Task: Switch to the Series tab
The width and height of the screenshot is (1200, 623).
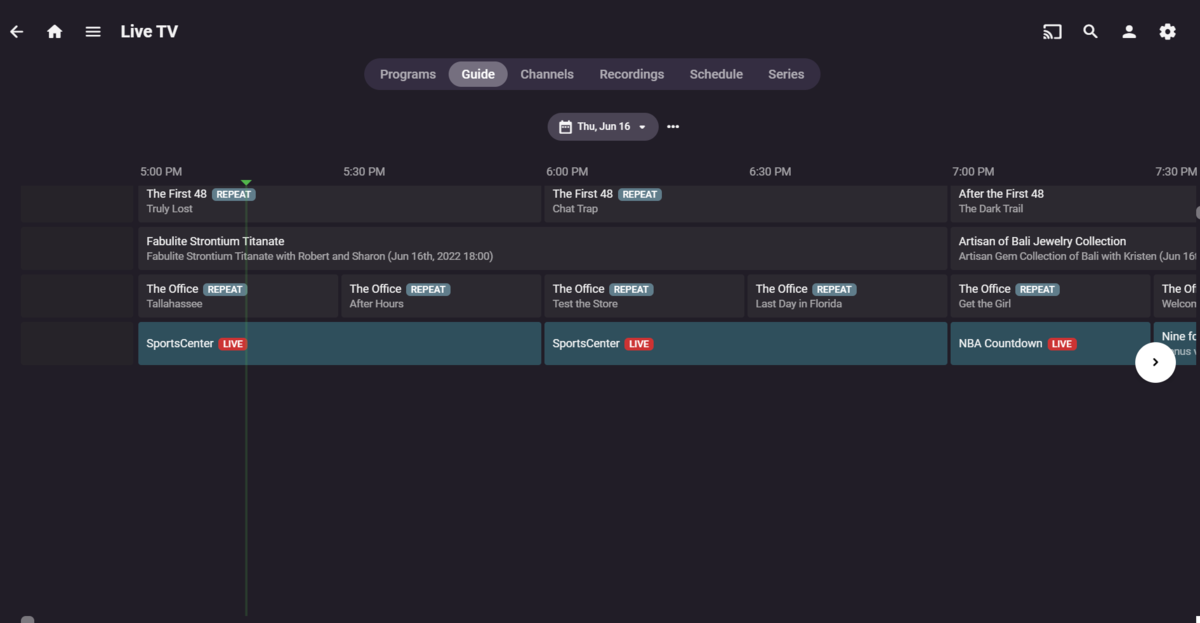Action: (786, 74)
